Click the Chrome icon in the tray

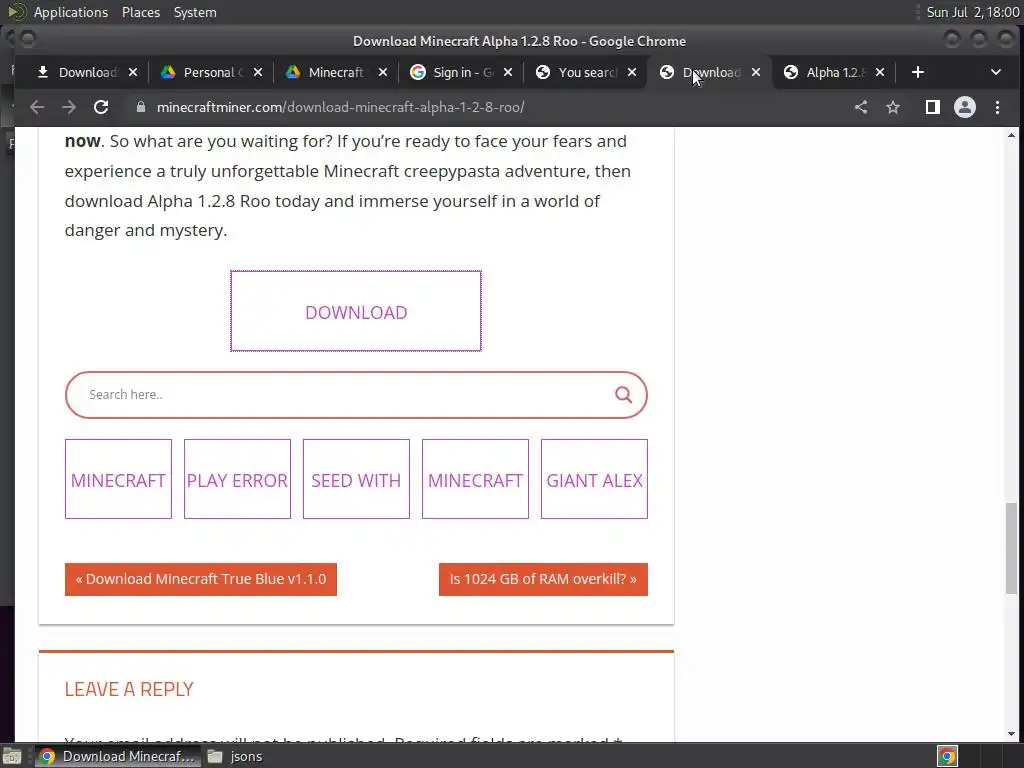[x=947, y=756]
